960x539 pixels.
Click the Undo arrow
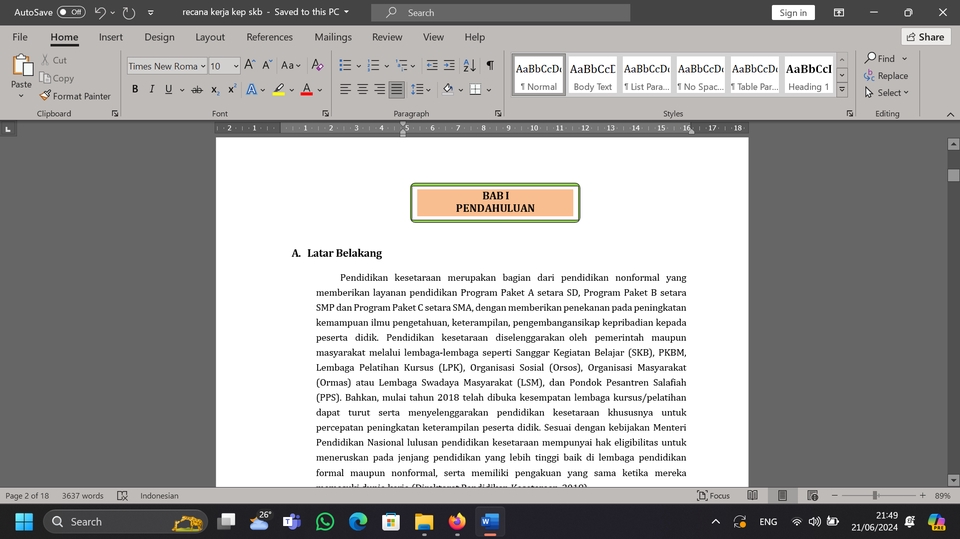[x=100, y=12]
